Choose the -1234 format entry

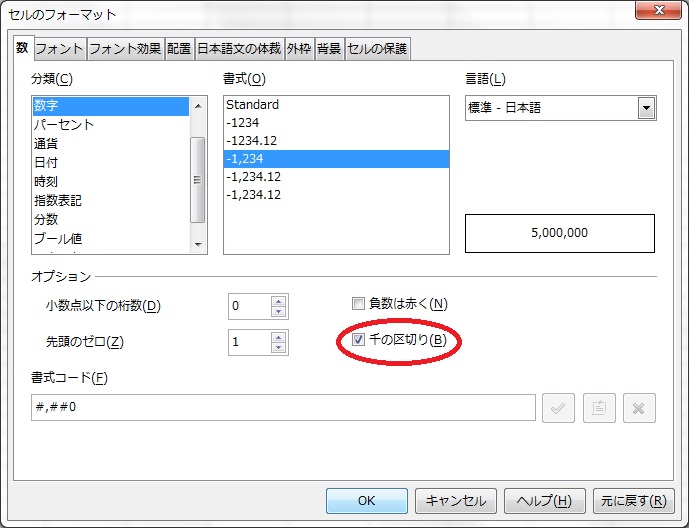pos(336,123)
